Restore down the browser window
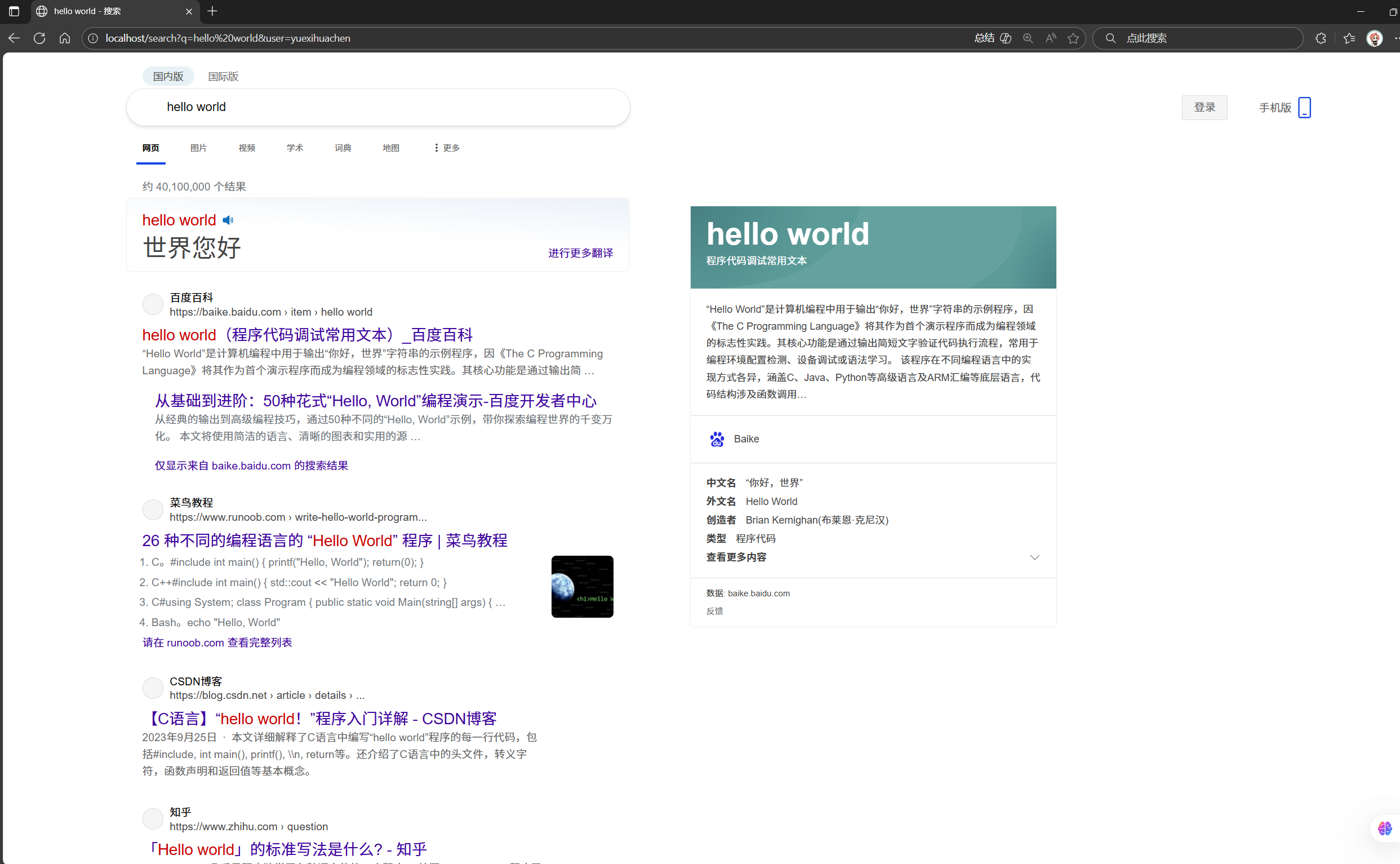This screenshot has height=864, width=1400. (1393, 11)
